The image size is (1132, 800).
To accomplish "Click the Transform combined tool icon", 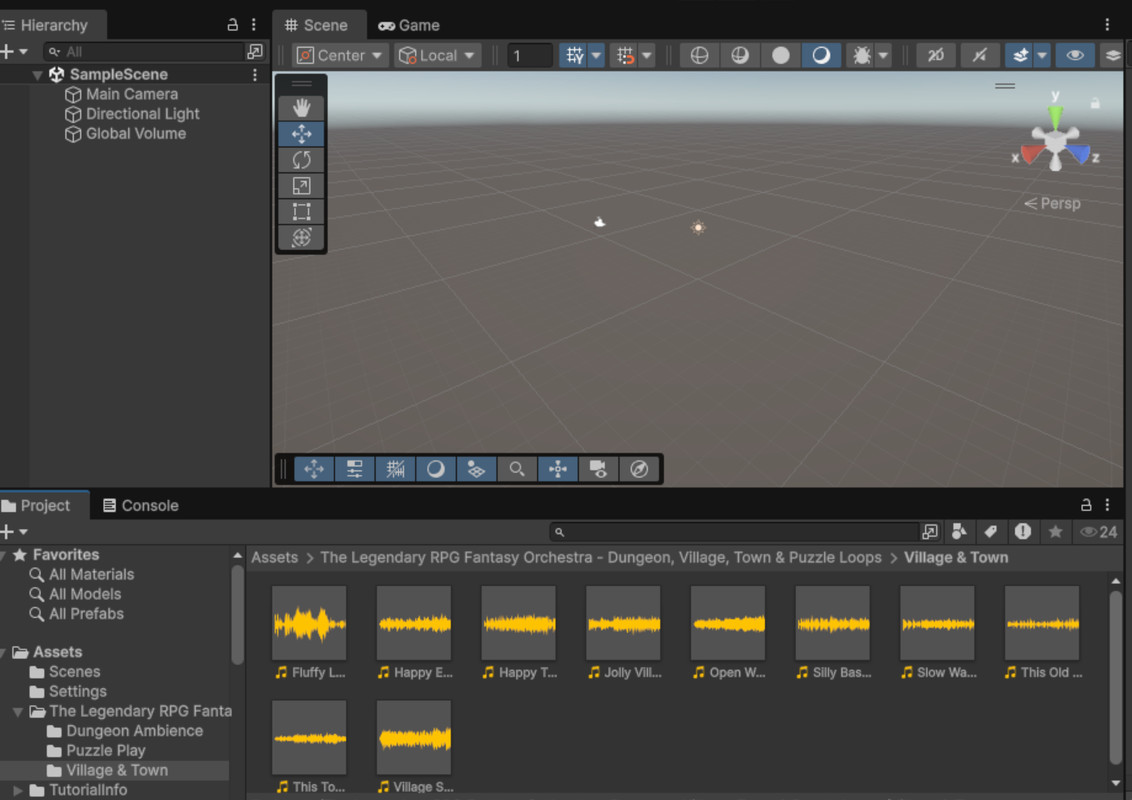I will pos(301,238).
